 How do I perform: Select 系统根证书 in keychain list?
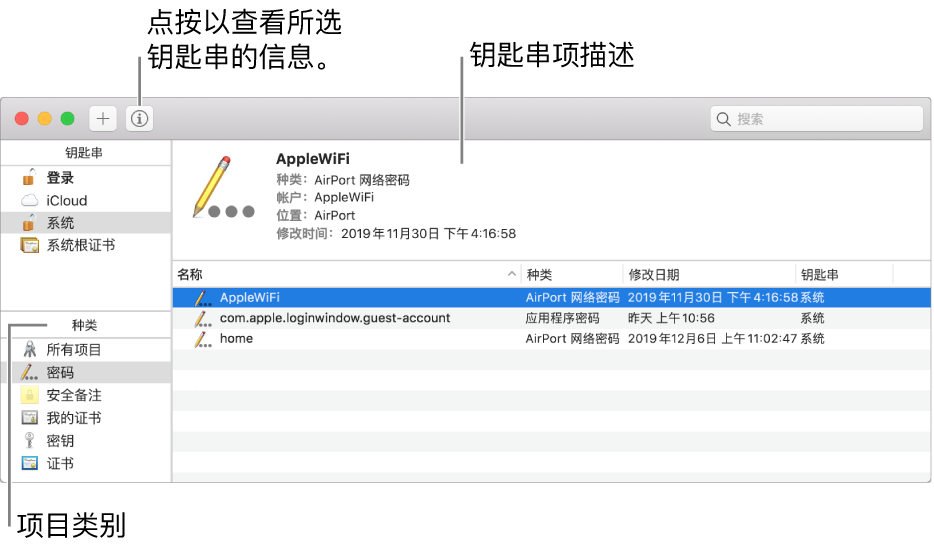(x=81, y=245)
